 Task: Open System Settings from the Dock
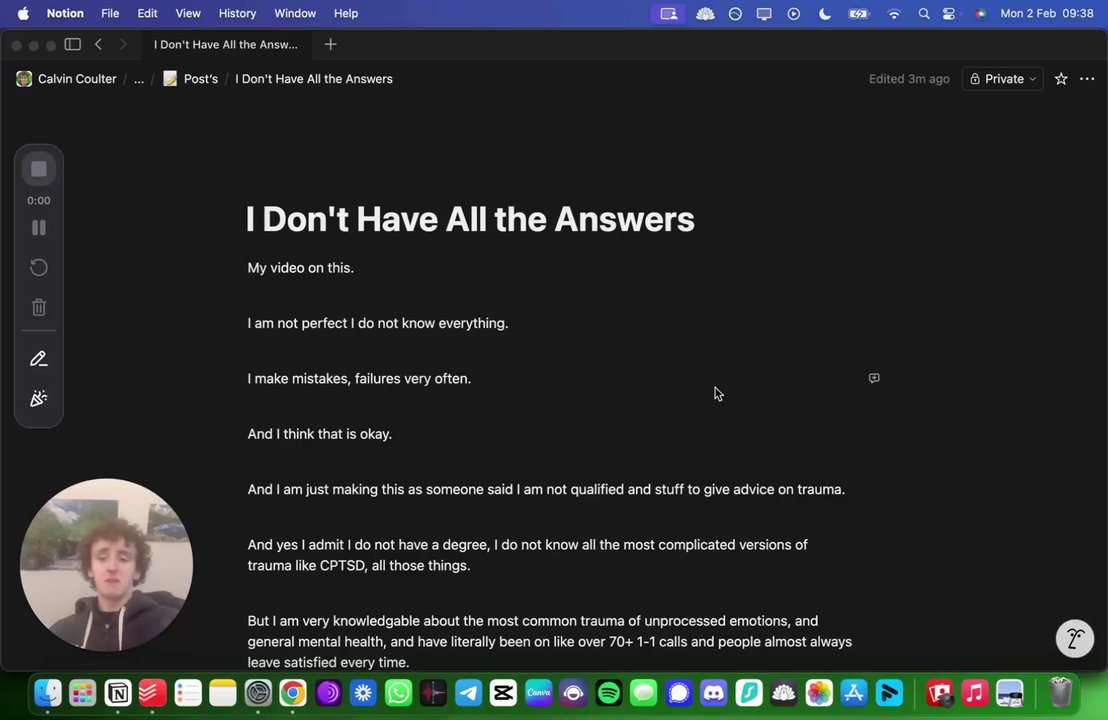click(x=258, y=693)
